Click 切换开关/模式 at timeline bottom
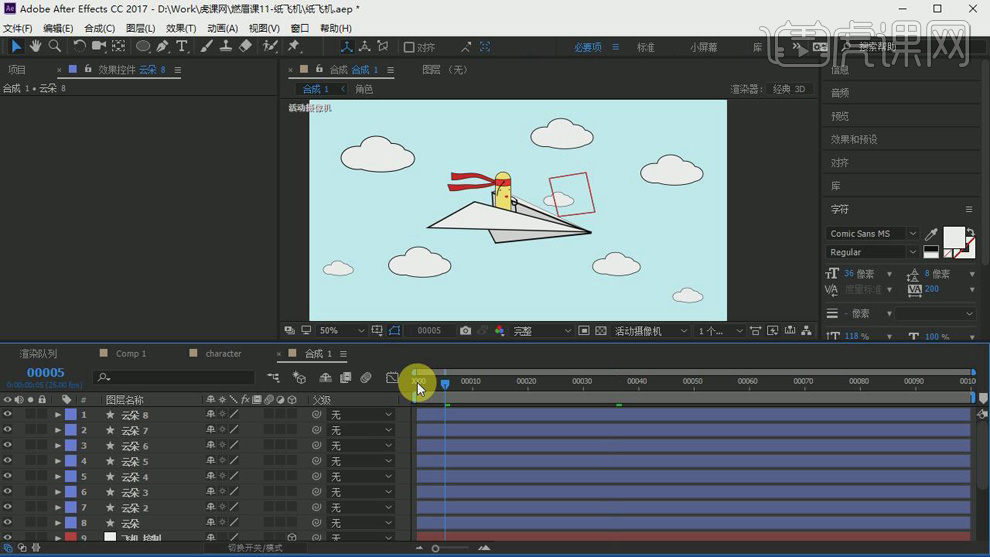This screenshot has height=557, width=990. (255, 548)
